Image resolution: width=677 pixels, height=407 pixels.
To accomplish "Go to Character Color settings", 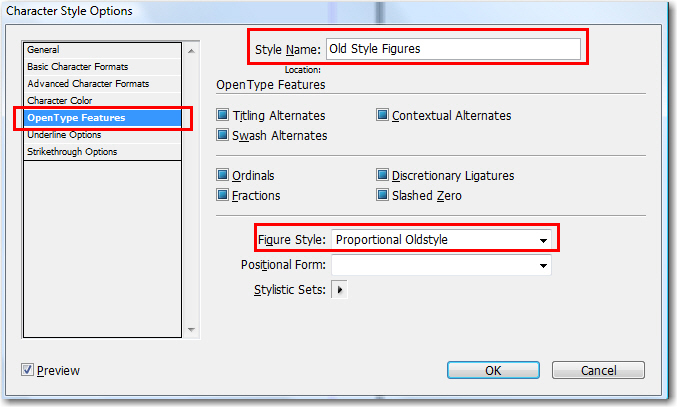I will click(102, 101).
